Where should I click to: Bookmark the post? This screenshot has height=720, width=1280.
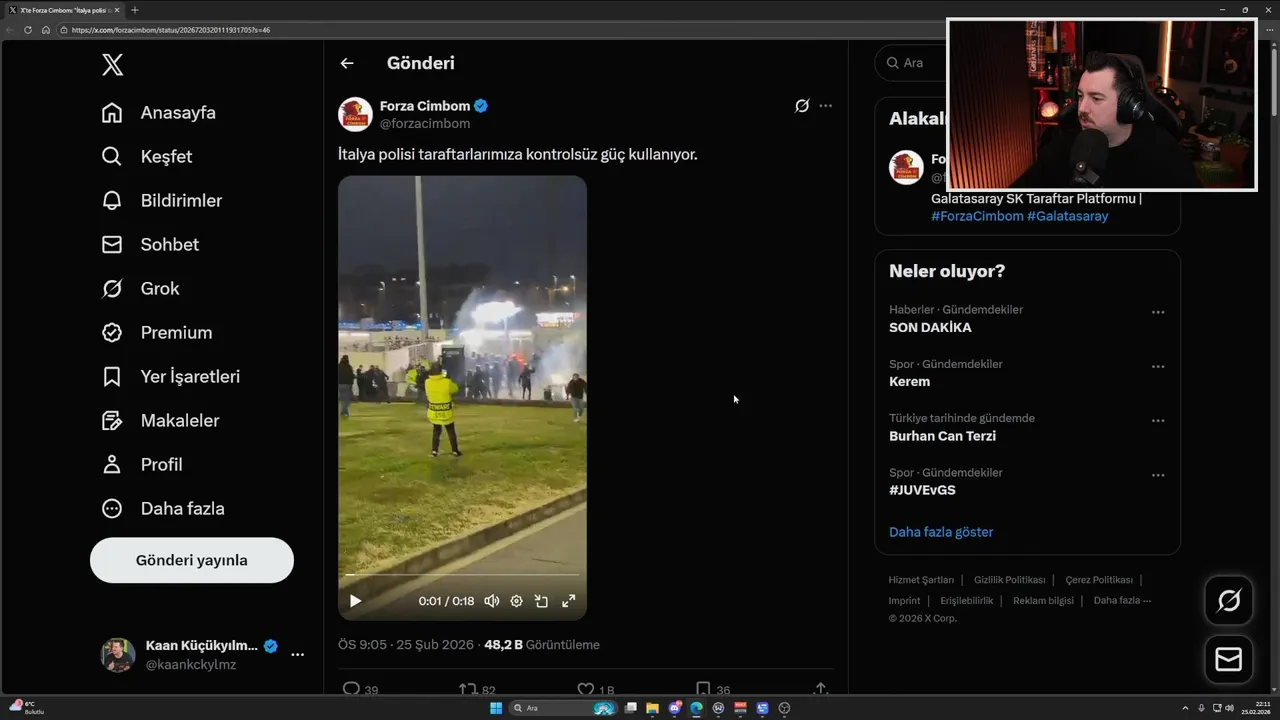click(703, 689)
